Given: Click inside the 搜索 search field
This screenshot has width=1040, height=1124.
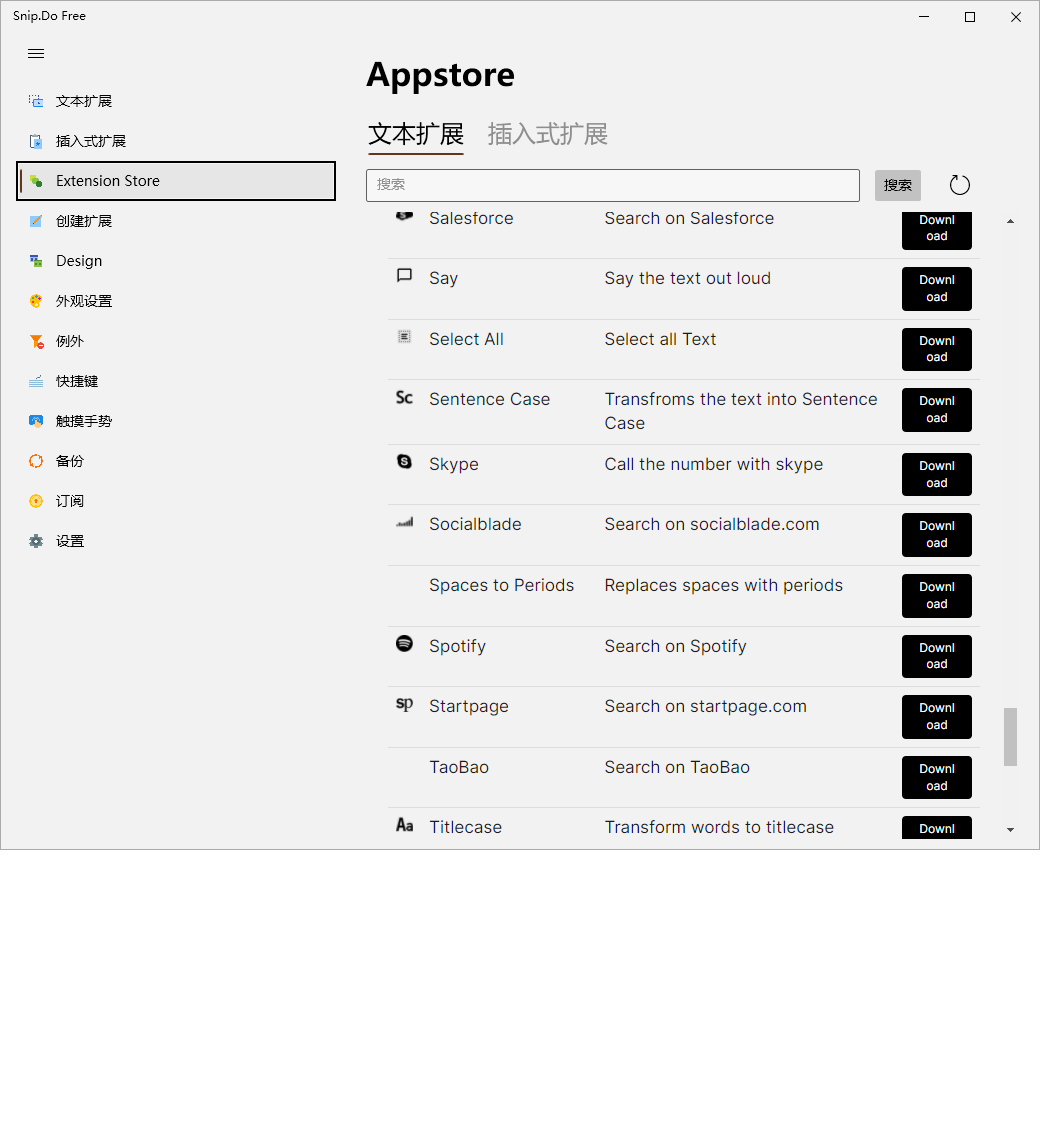Looking at the screenshot, I should pos(613,185).
